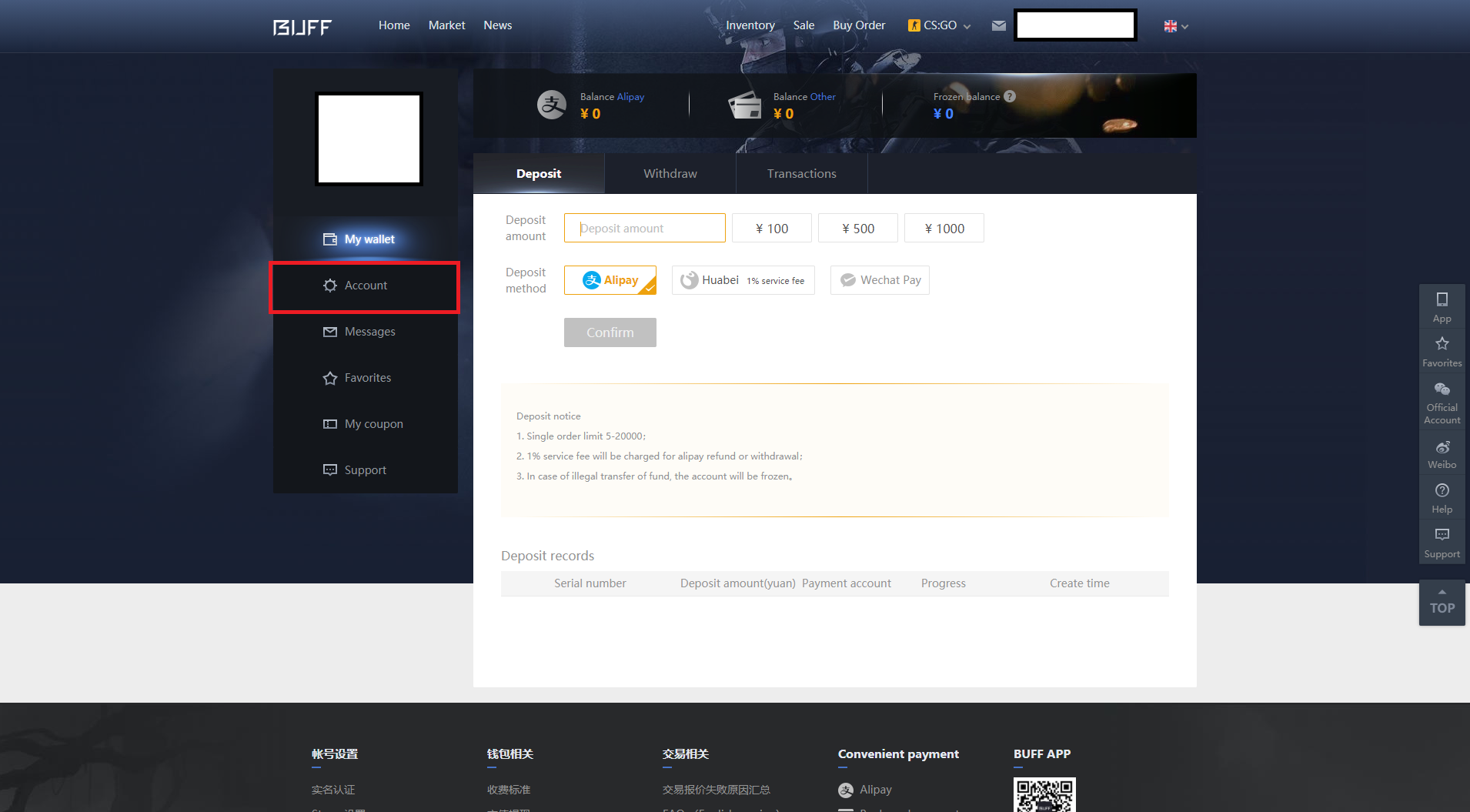Click the "Single order limit 5-20000" notice line

[581, 436]
